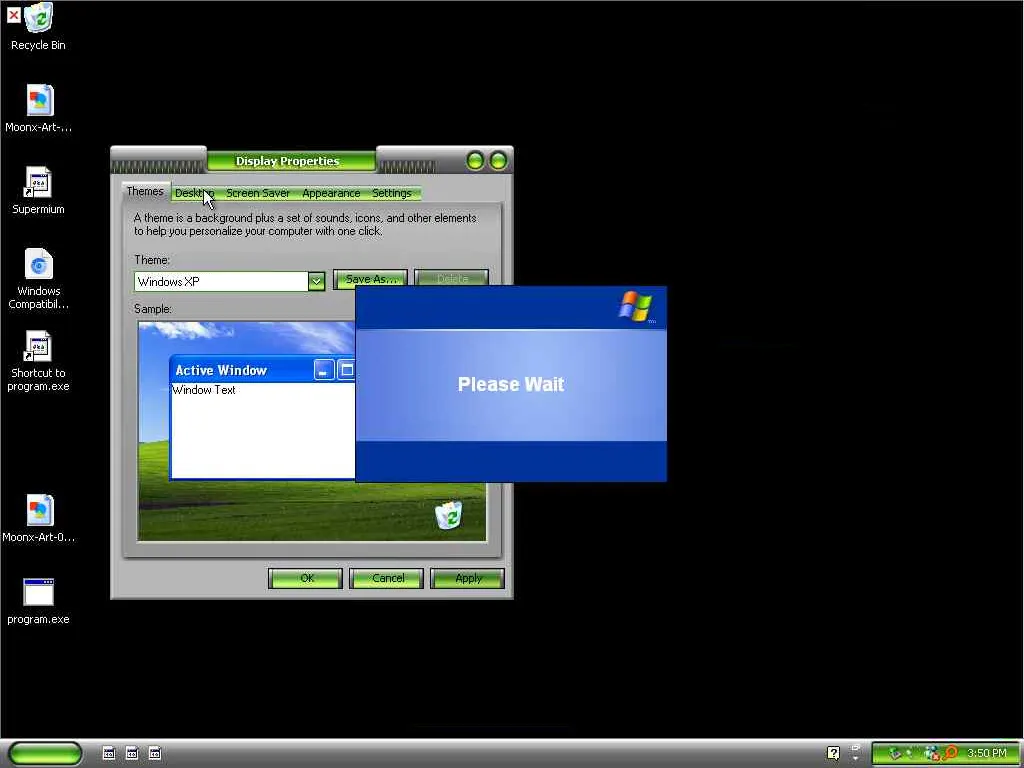This screenshot has height=768, width=1024.
Task: Confirm with OK in Display Properties
Action: pos(305,578)
